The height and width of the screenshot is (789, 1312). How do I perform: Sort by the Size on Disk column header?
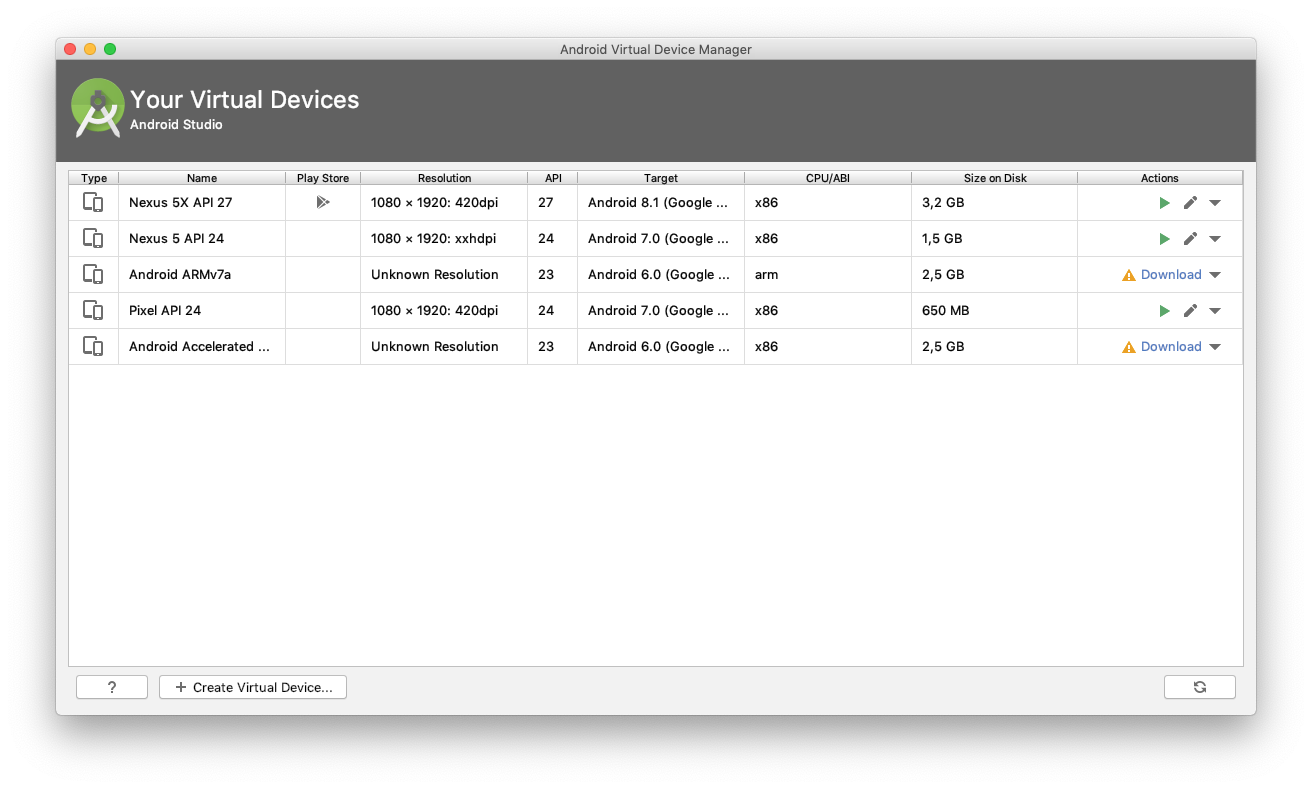click(995, 178)
